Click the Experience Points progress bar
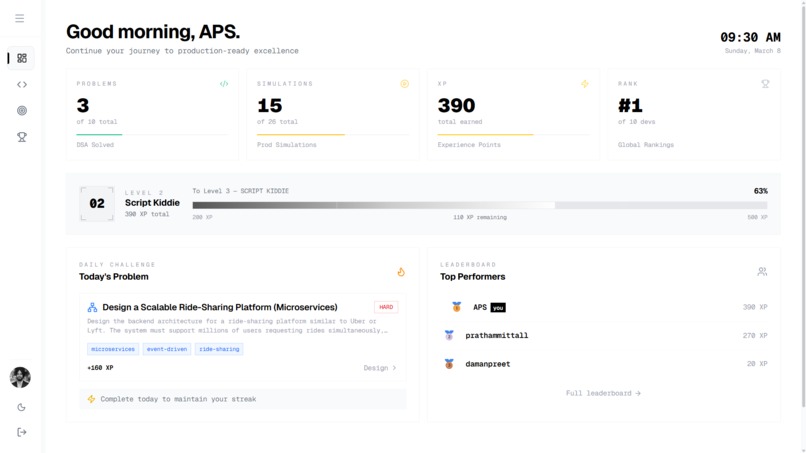Image resolution: width=806 pixels, height=453 pixels. [x=513, y=135]
